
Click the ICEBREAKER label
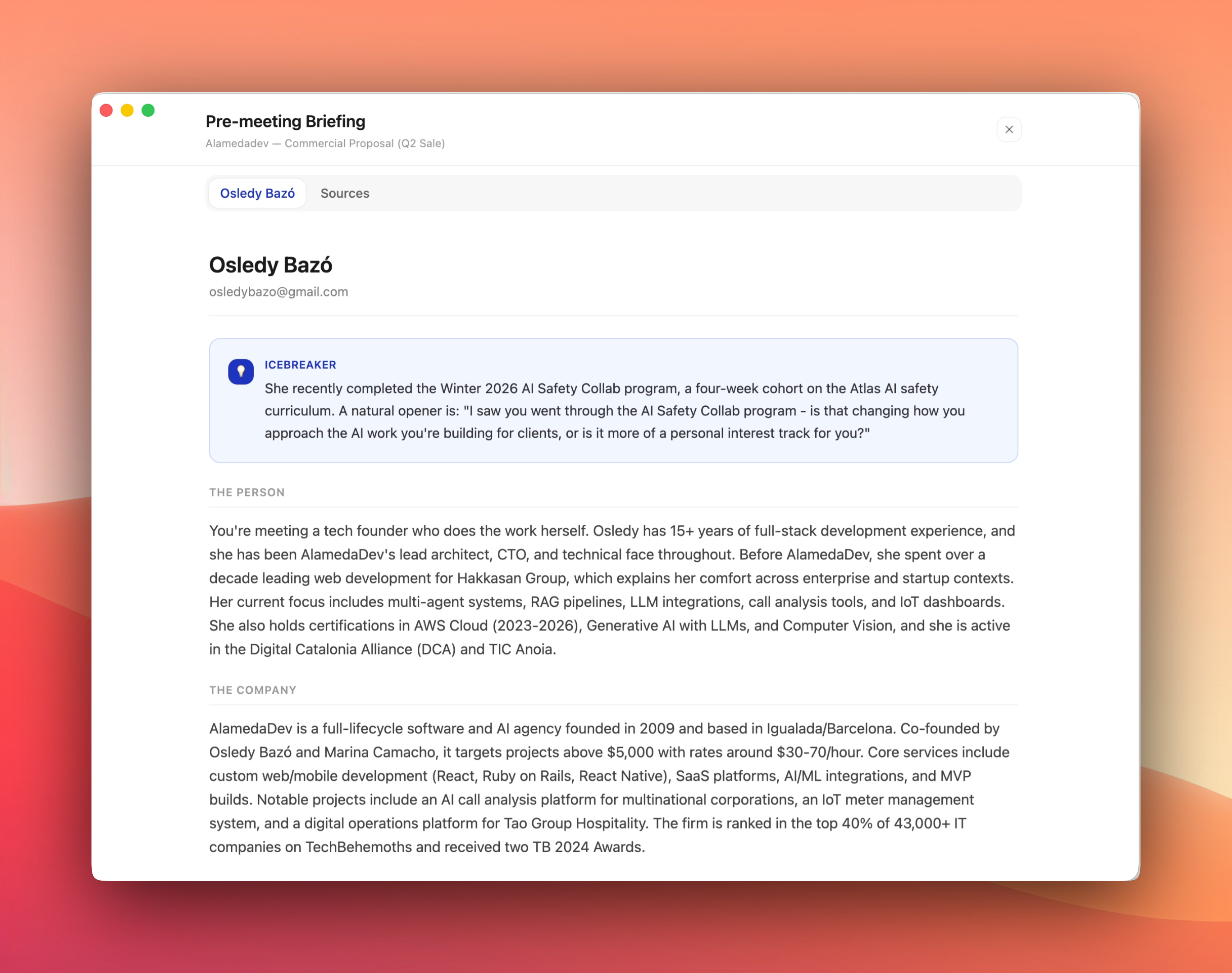click(300, 364)
